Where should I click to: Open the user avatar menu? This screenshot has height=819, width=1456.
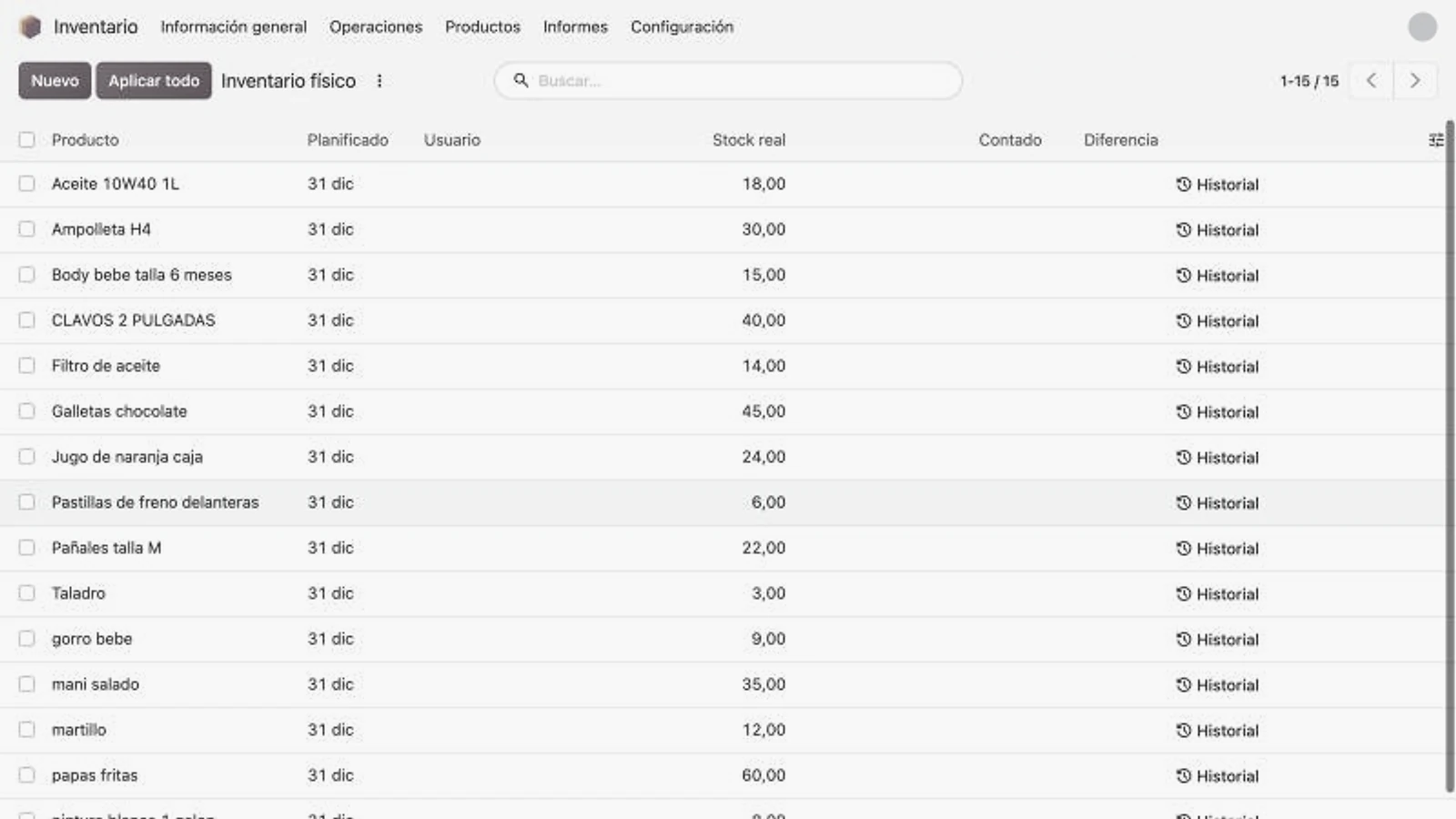[1422, 27]
